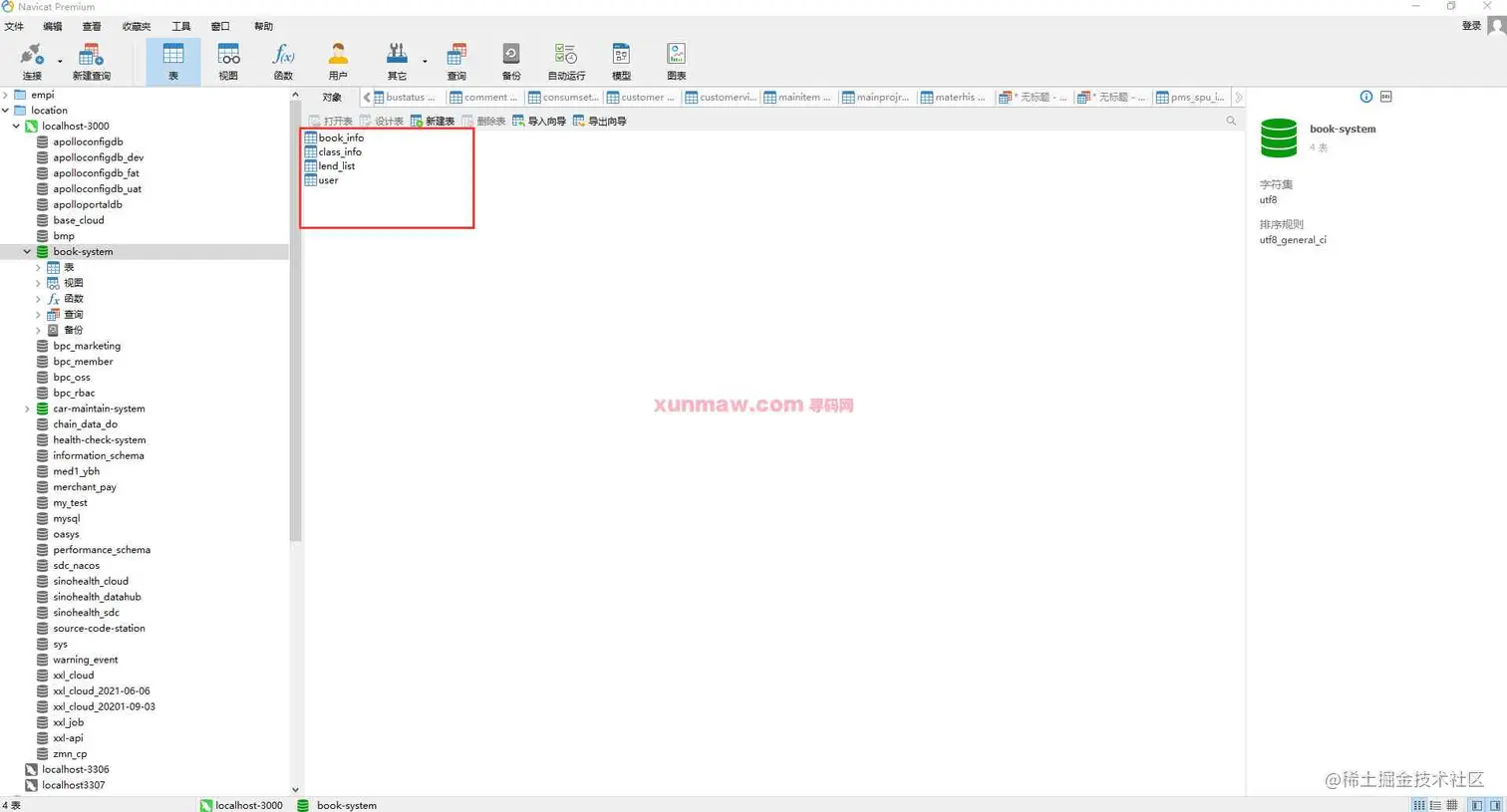
Task: Switch to the 对象 tab
Action: coord(332,97)
